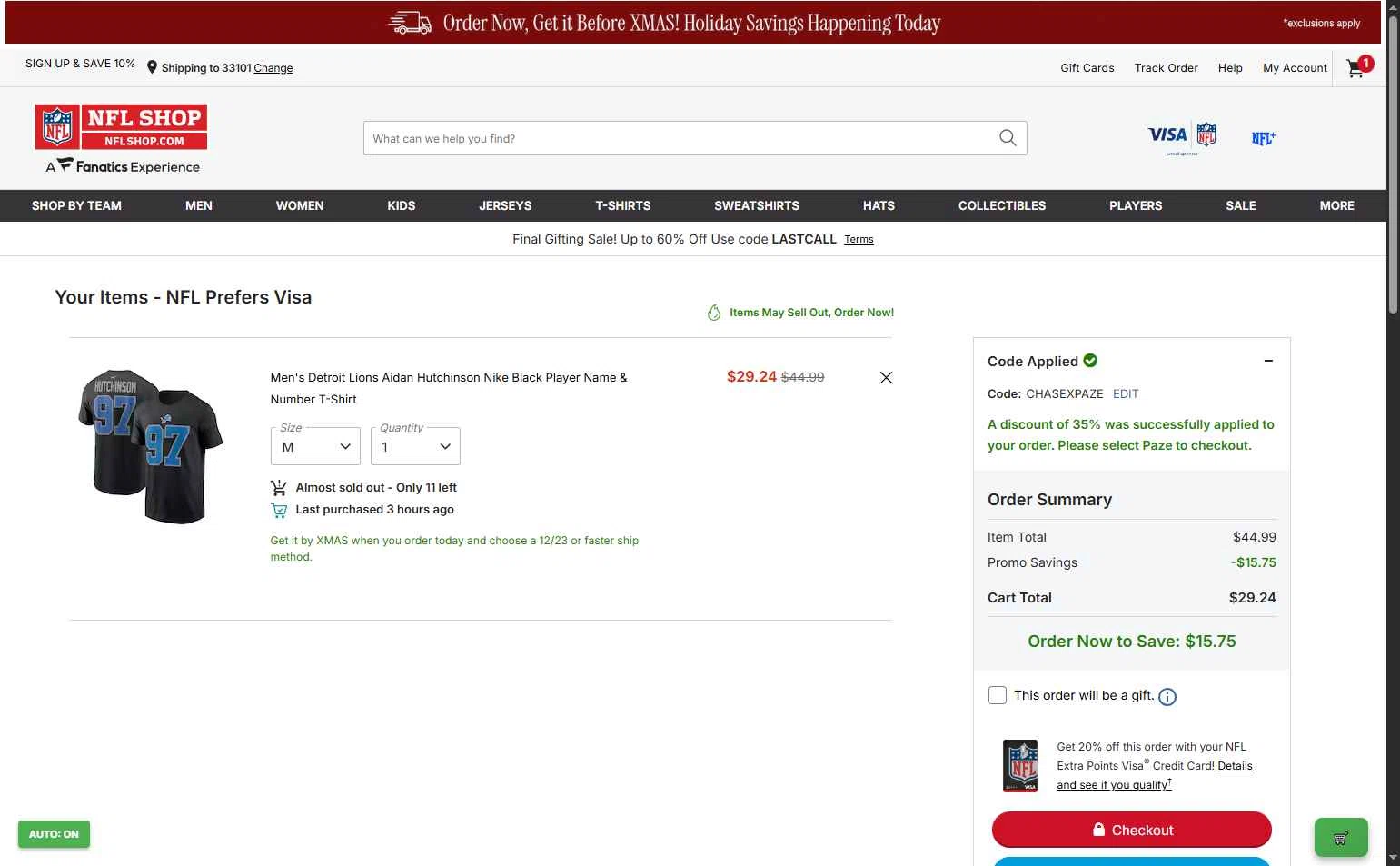The width and height of the screenshot is (1400, 866).
Task: Open the MORE menu
Action: pos(1337,205)
